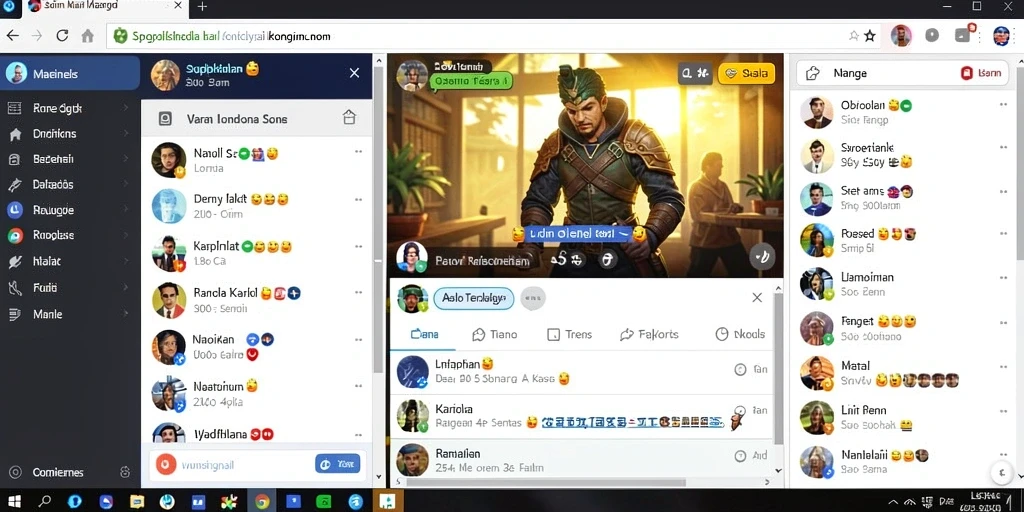Click the taskbar search icon
1024x512 pixels.
coord(45,501)
